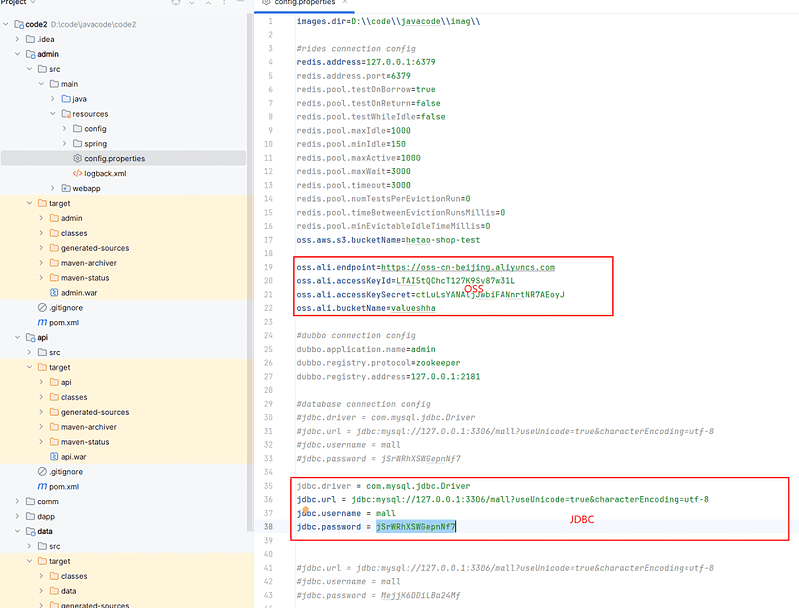Click the code2 project root icon
This screenshot has height=608, width=799.
(x=19, y=24)
